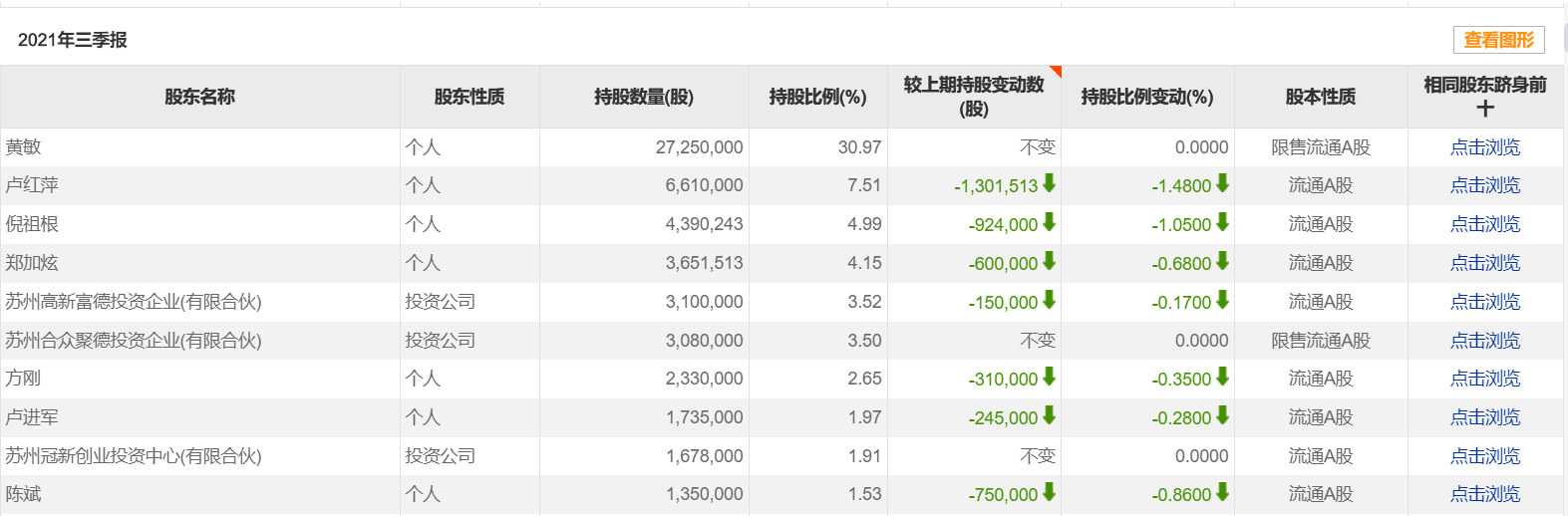The height and width of the screenshot is (516, 1568).
Task: Click the 查看图形 button
Action: (1498, 40)
